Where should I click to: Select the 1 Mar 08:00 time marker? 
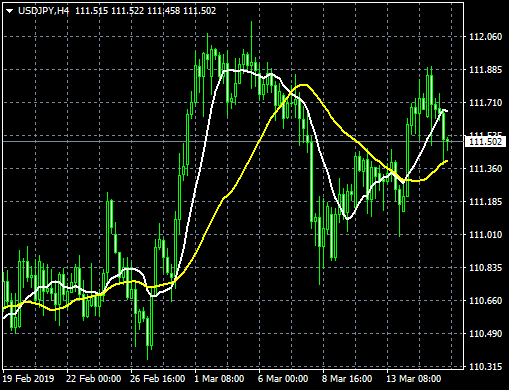pyautogui.click(x=219, y=379)
